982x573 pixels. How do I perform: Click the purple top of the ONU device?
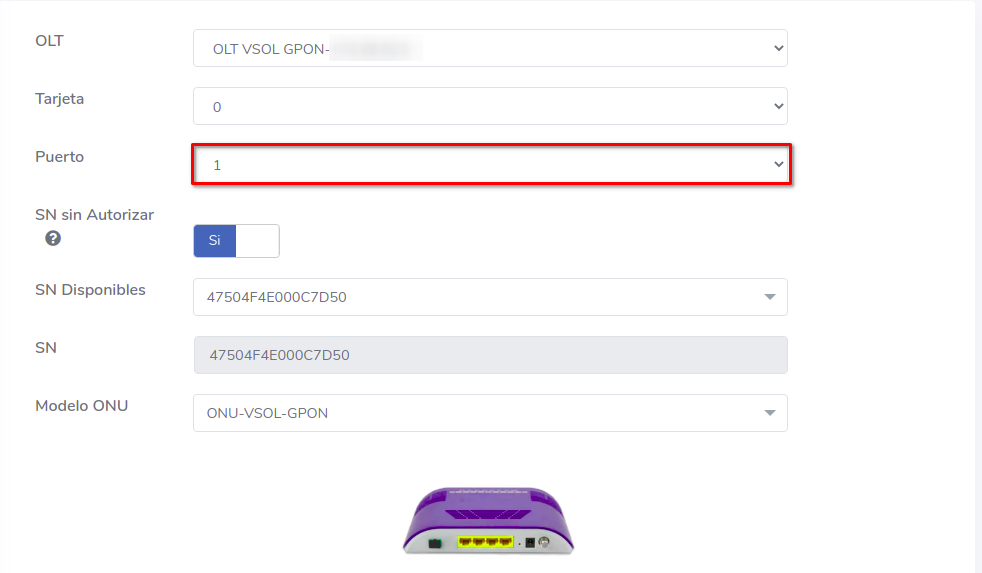pyautogui.click(x=488, y=508)
